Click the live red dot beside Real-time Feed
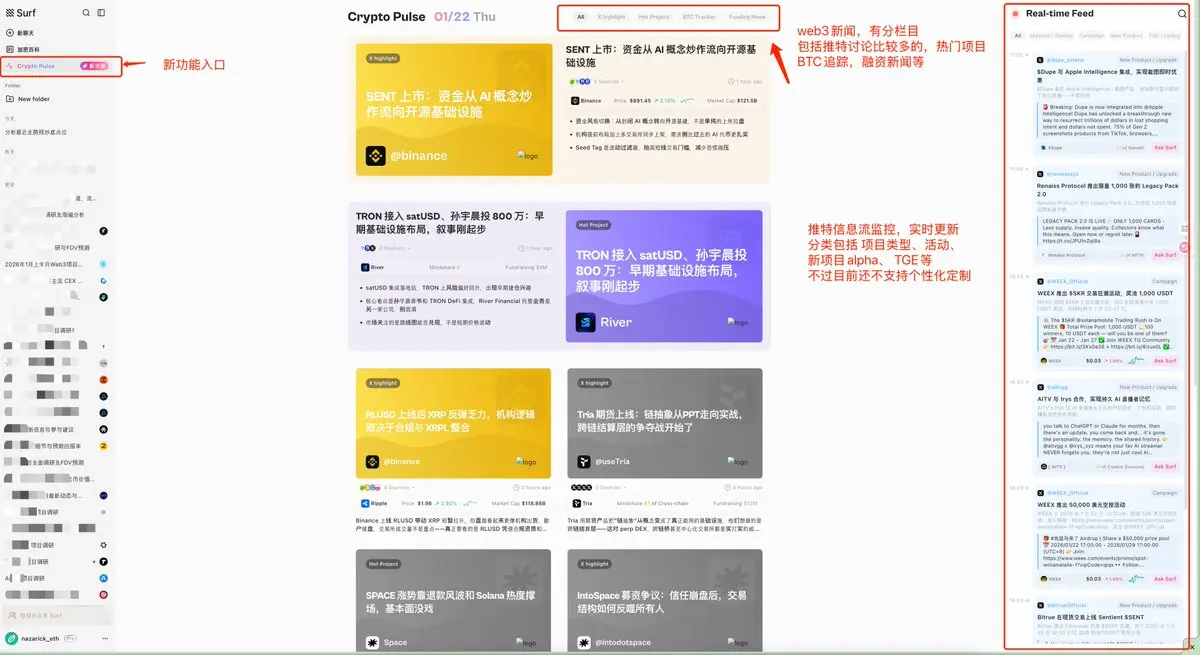Screen dimensions: 1200x655 [1015, 14]
